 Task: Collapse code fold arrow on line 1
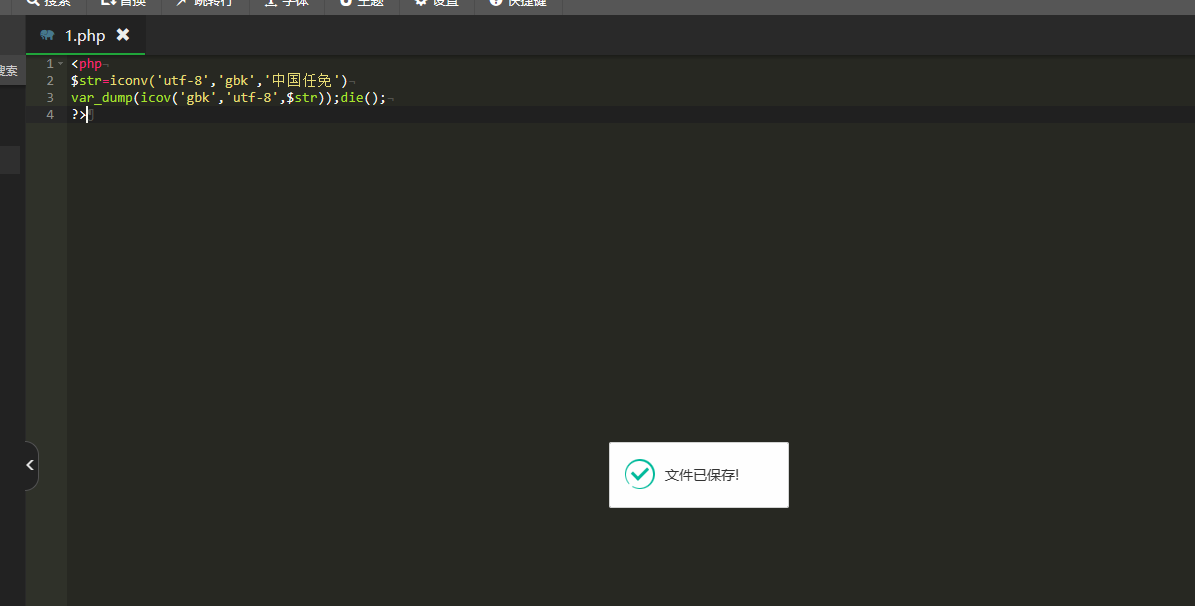60,64
